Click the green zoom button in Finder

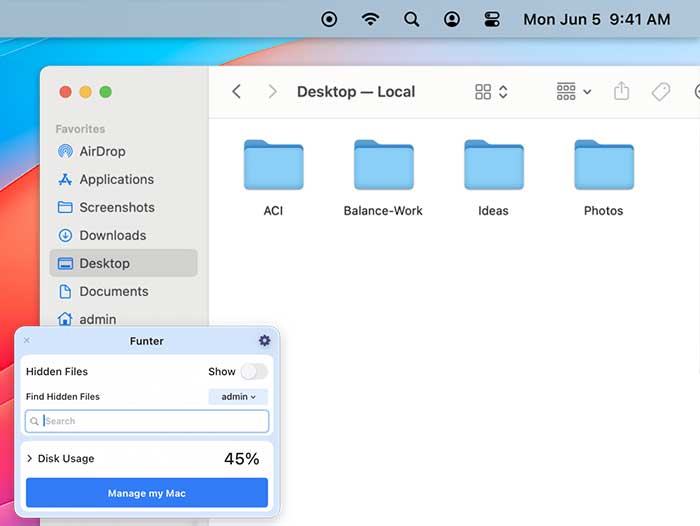tap(106, 92)
